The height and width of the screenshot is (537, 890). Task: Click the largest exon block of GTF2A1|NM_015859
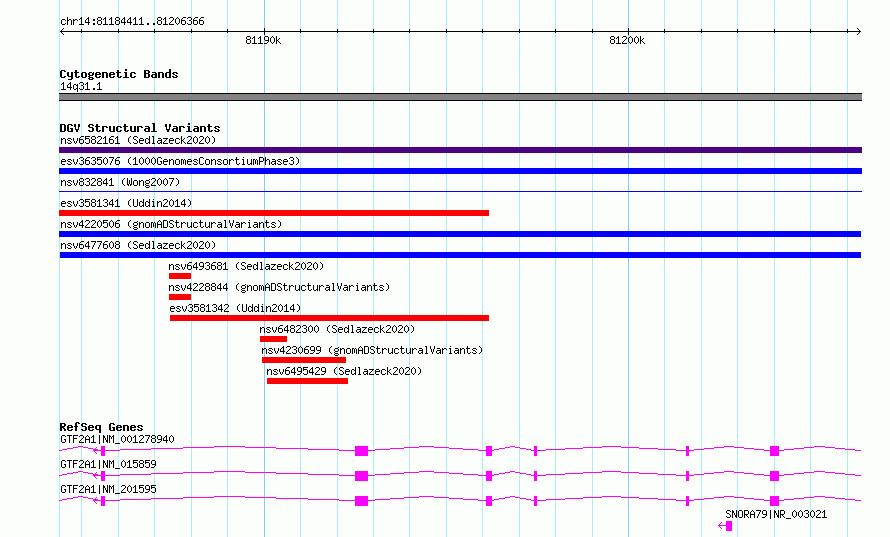pyautogui.click(x=362, y=476)
